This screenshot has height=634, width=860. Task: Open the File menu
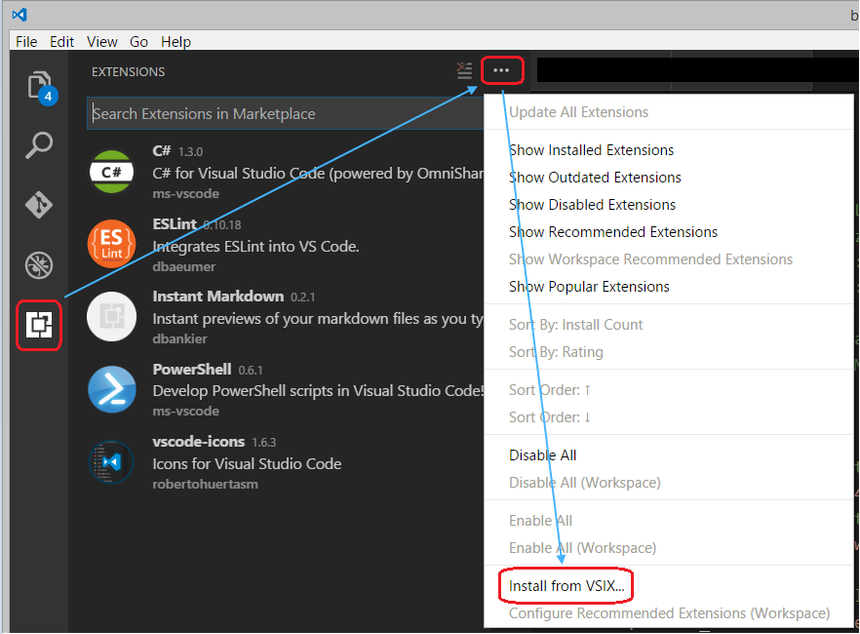point(27,42)
